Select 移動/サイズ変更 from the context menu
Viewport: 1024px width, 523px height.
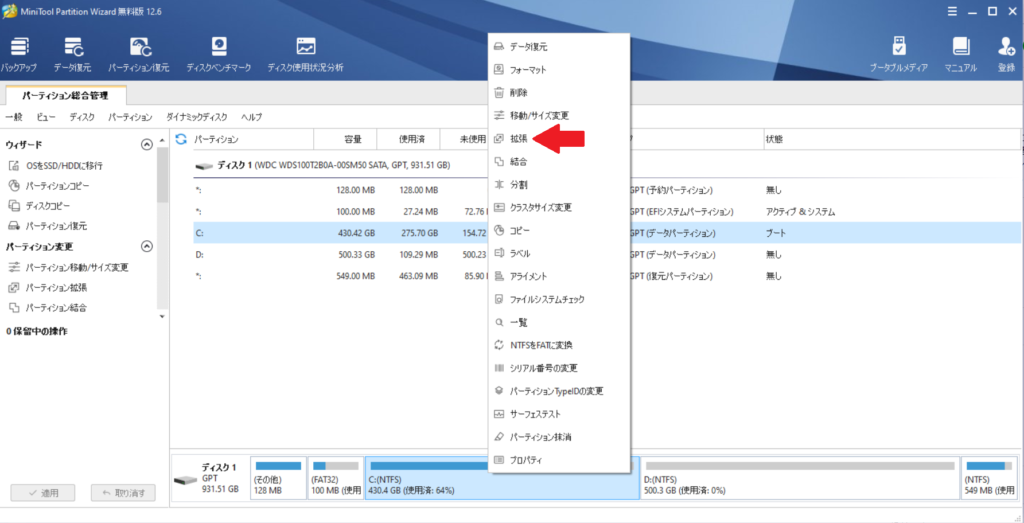coord(558,116)
